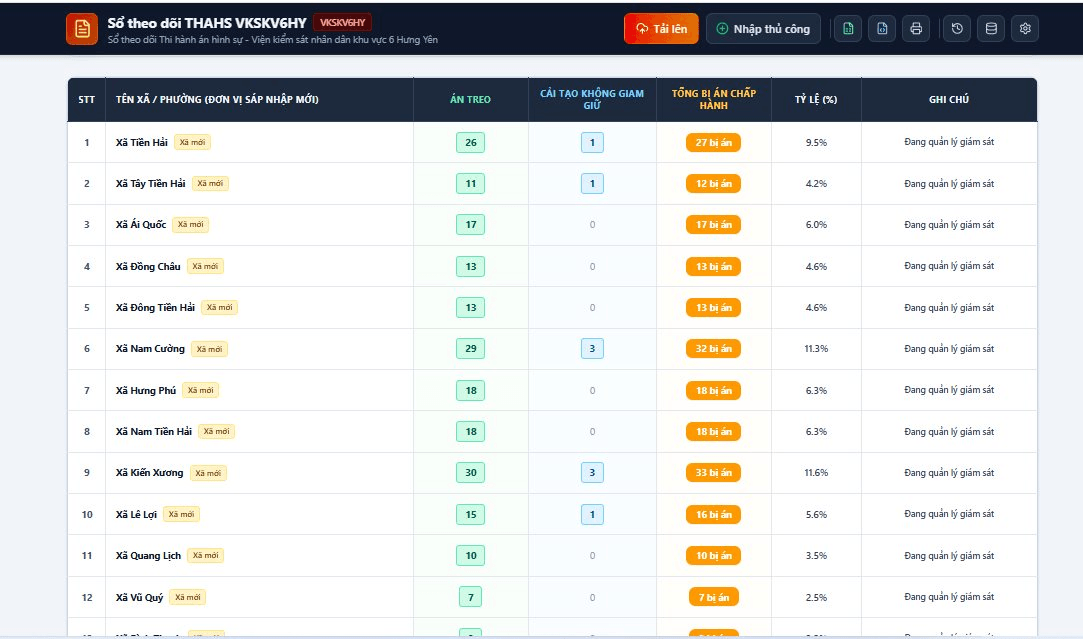Image resolution: width=1083 pixels, height=639 pixels.
Task: Print the tracking report
Action: (x=916, y=28)
